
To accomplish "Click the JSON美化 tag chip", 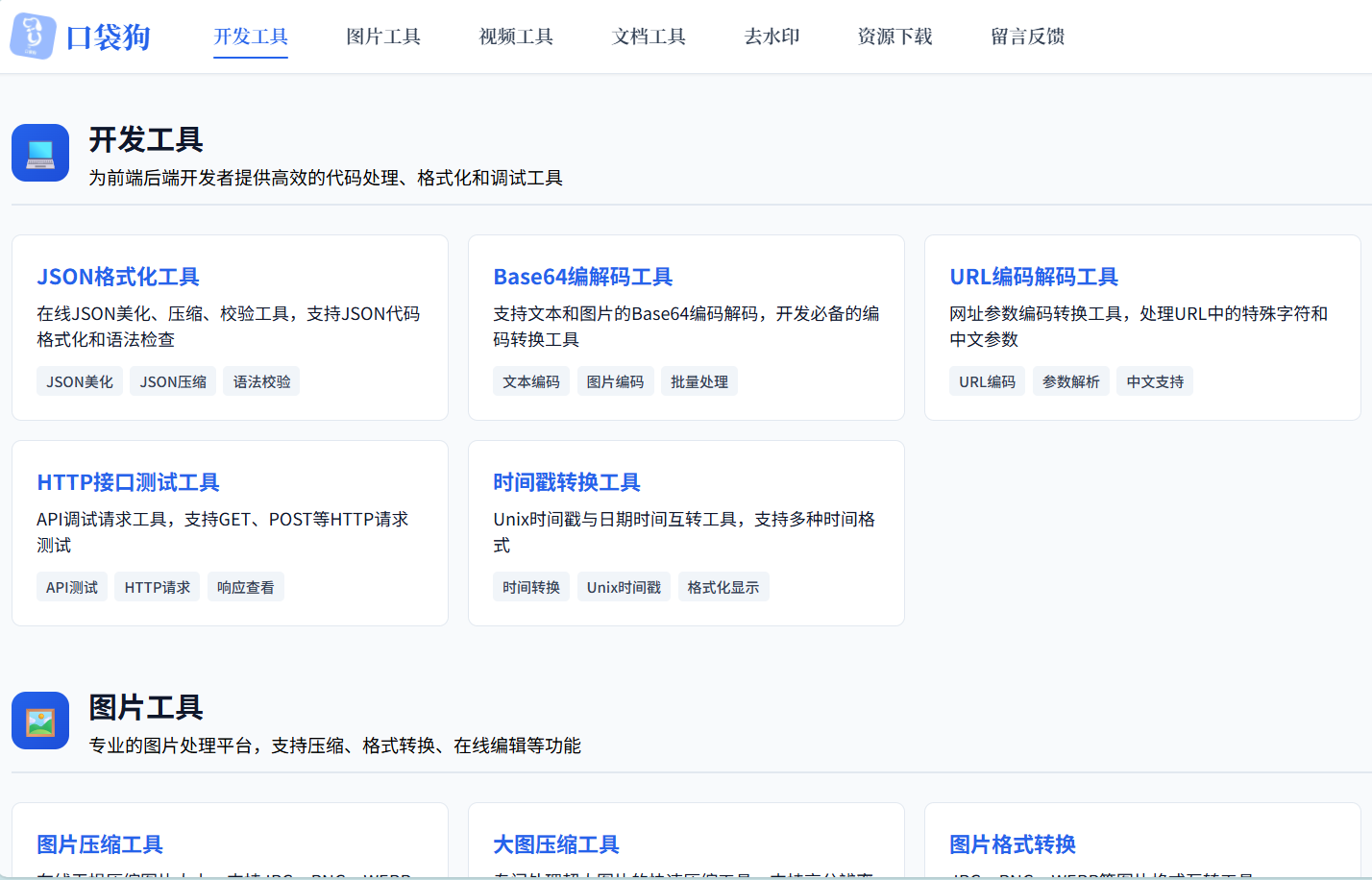I will click(x=79, y=380).
